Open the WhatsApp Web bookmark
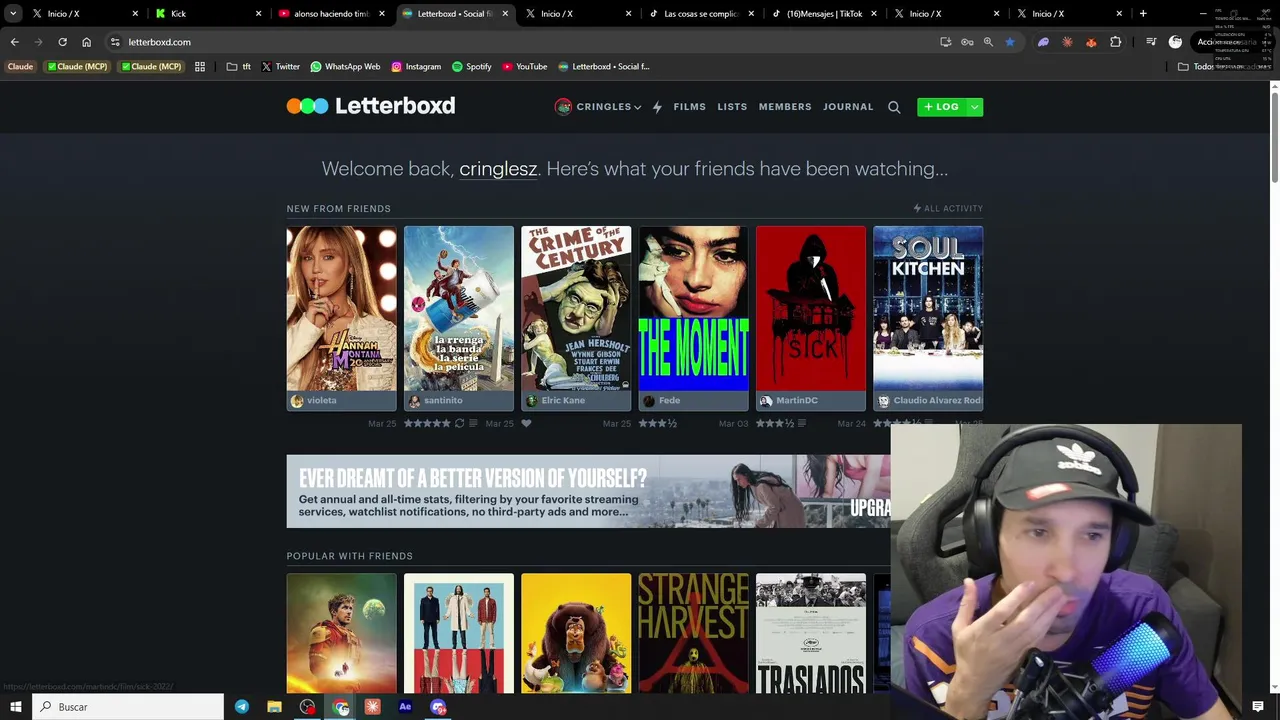 click(x=345, y=67)
